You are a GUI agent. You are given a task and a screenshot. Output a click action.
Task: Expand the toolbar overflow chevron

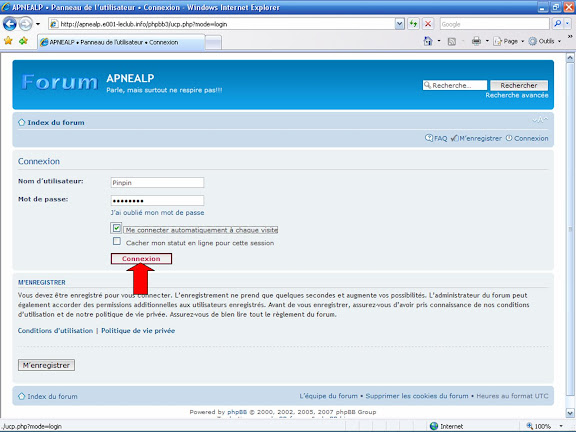pos(570,37)
